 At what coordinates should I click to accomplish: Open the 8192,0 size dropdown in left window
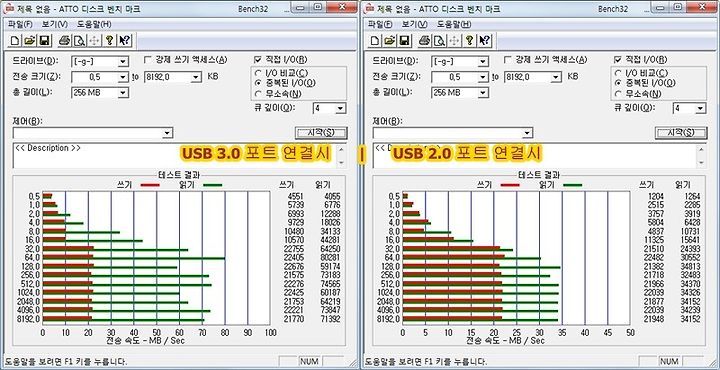[196, 77]
